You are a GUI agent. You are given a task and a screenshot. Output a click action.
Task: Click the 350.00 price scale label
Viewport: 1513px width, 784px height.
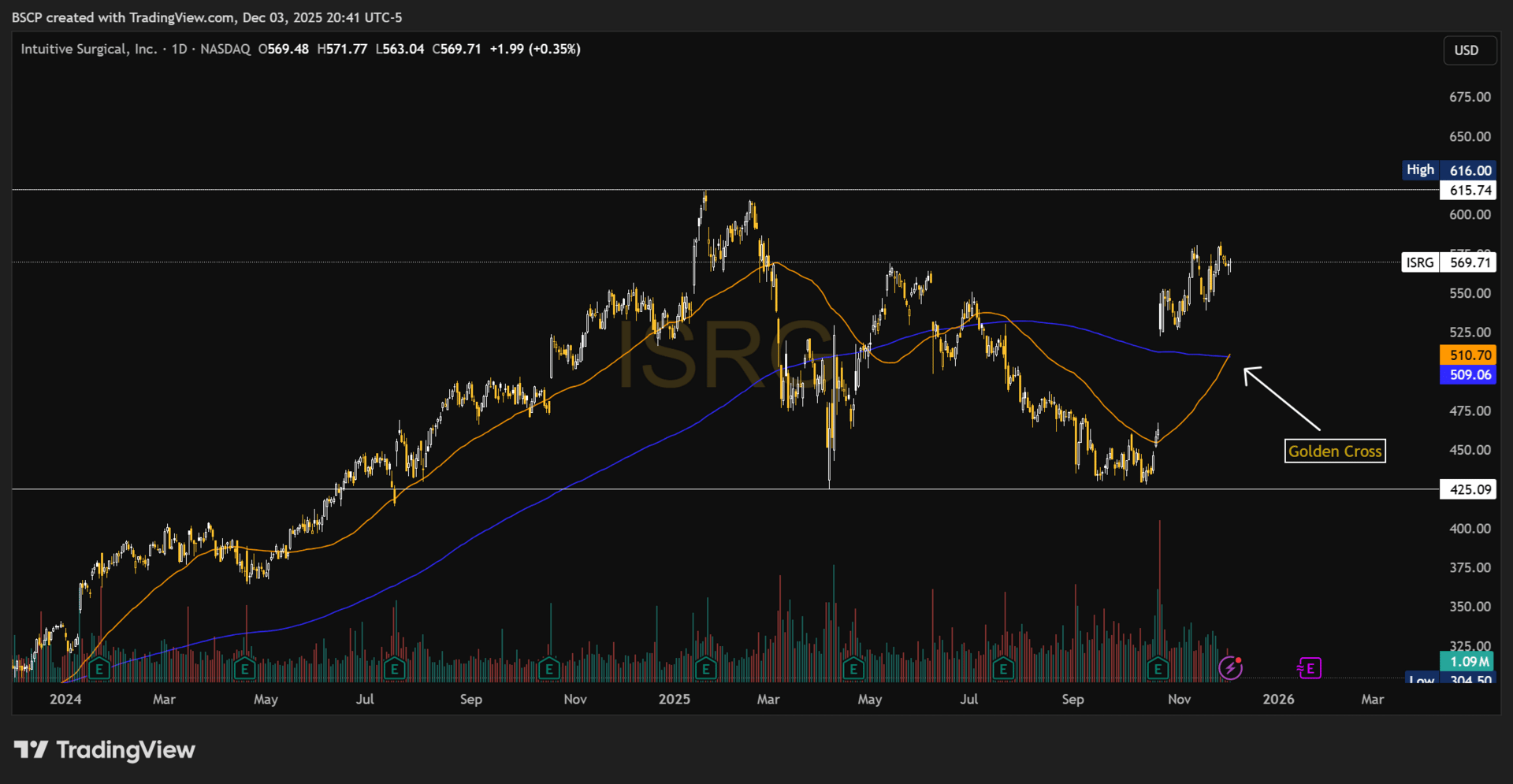pos(1470,607)
